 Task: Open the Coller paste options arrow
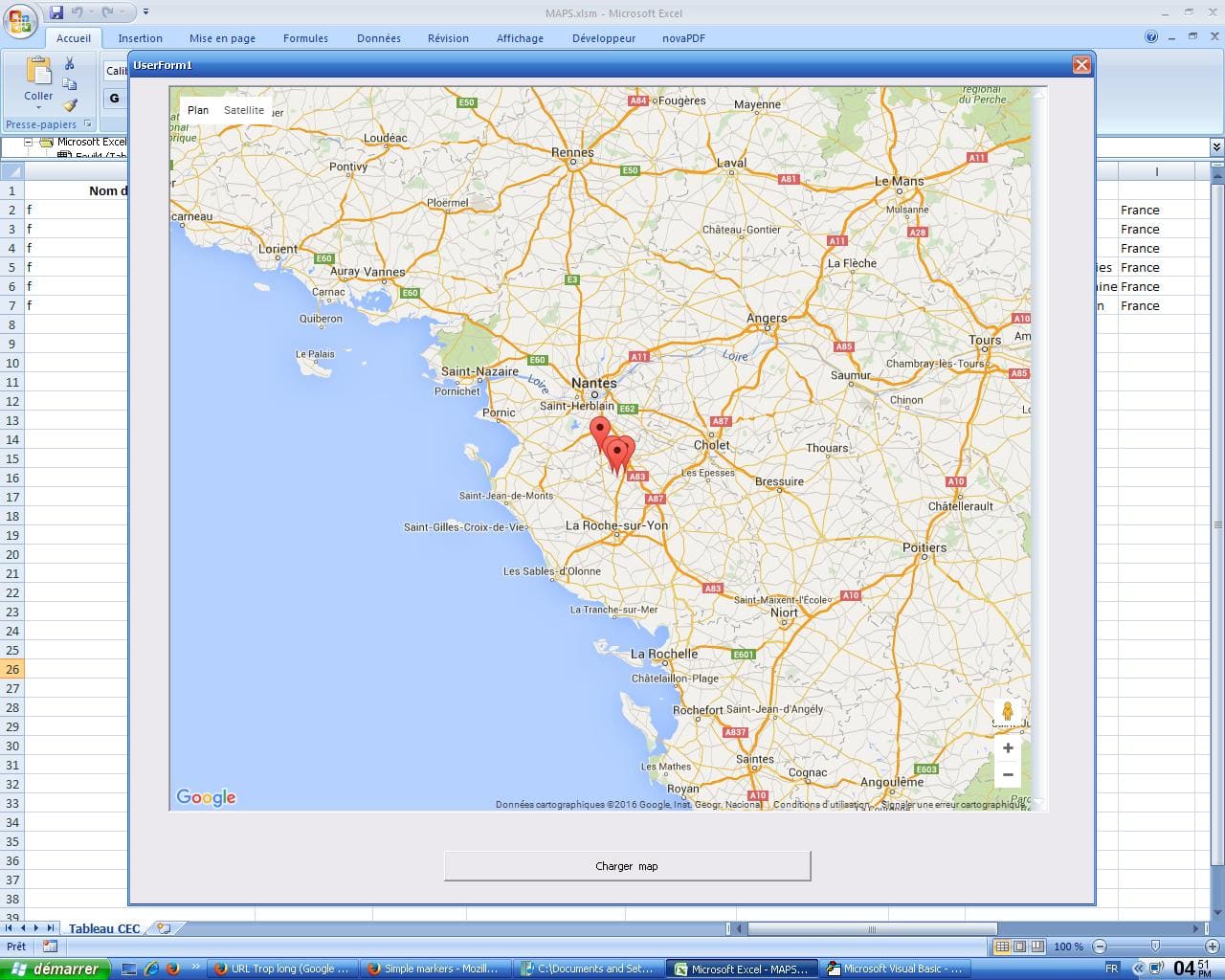click(38, 106)
